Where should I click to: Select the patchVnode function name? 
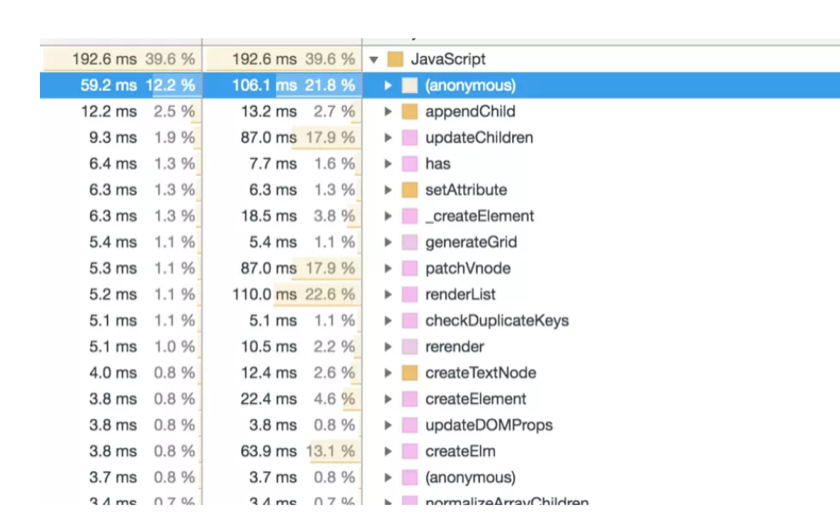click(x=468, y=268)
